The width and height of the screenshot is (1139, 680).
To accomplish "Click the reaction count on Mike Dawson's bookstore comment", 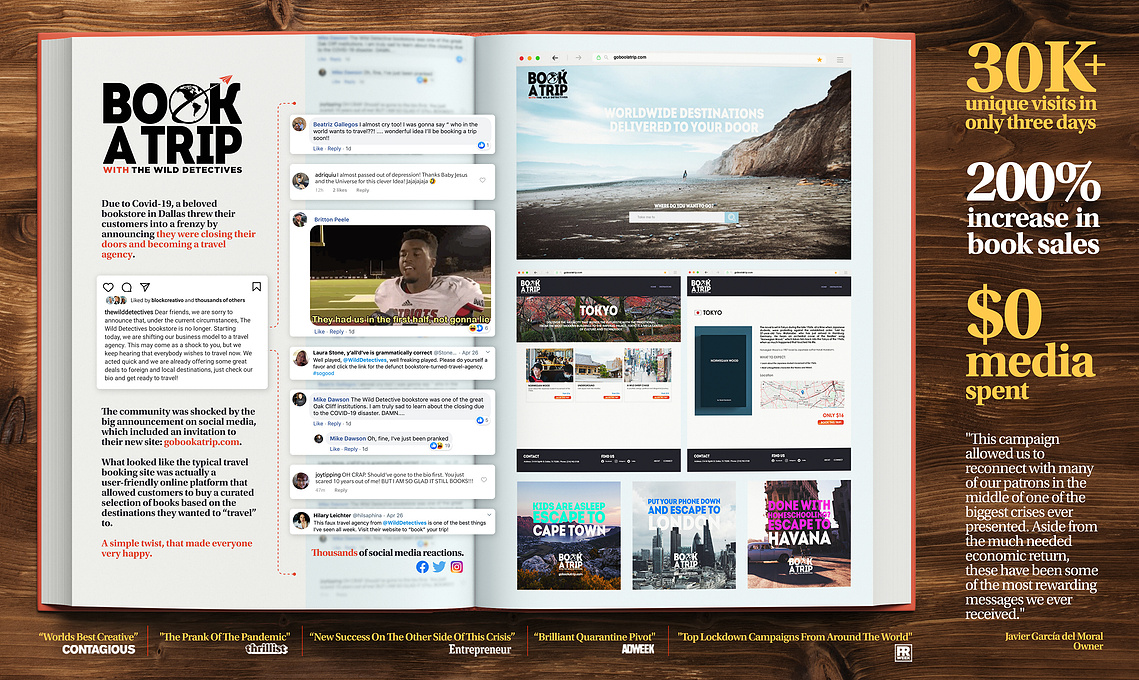I will [x=482, y=420].
